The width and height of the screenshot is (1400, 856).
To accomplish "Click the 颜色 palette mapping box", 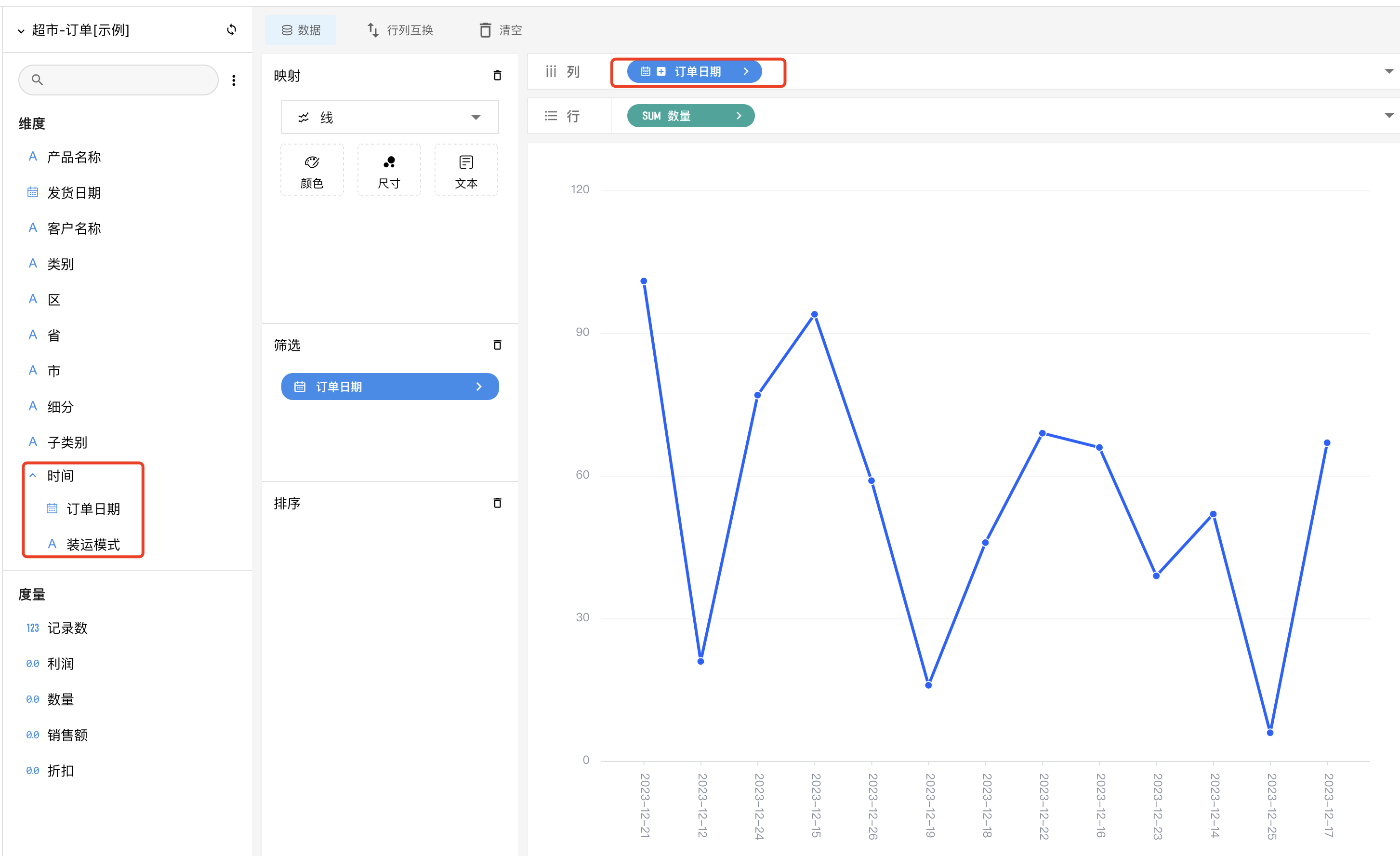I will tap(312, 171).
